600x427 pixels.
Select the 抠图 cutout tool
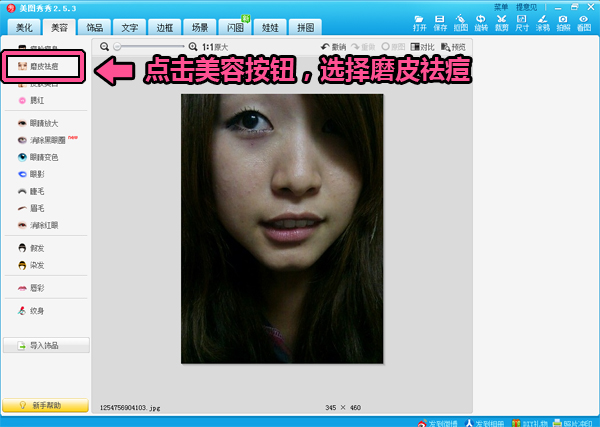point(460,23)
